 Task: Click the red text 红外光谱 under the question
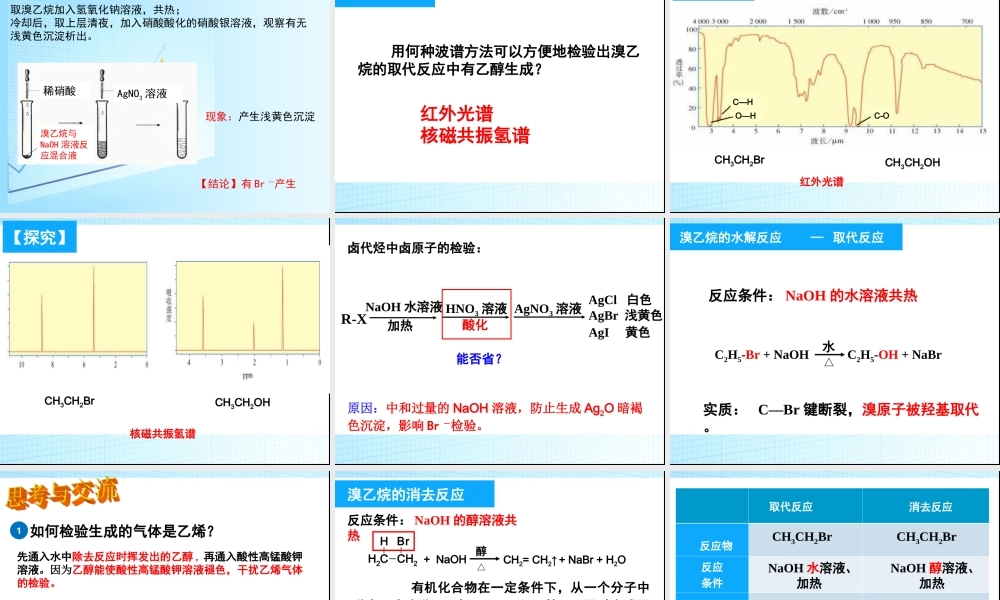click(457, 113)
